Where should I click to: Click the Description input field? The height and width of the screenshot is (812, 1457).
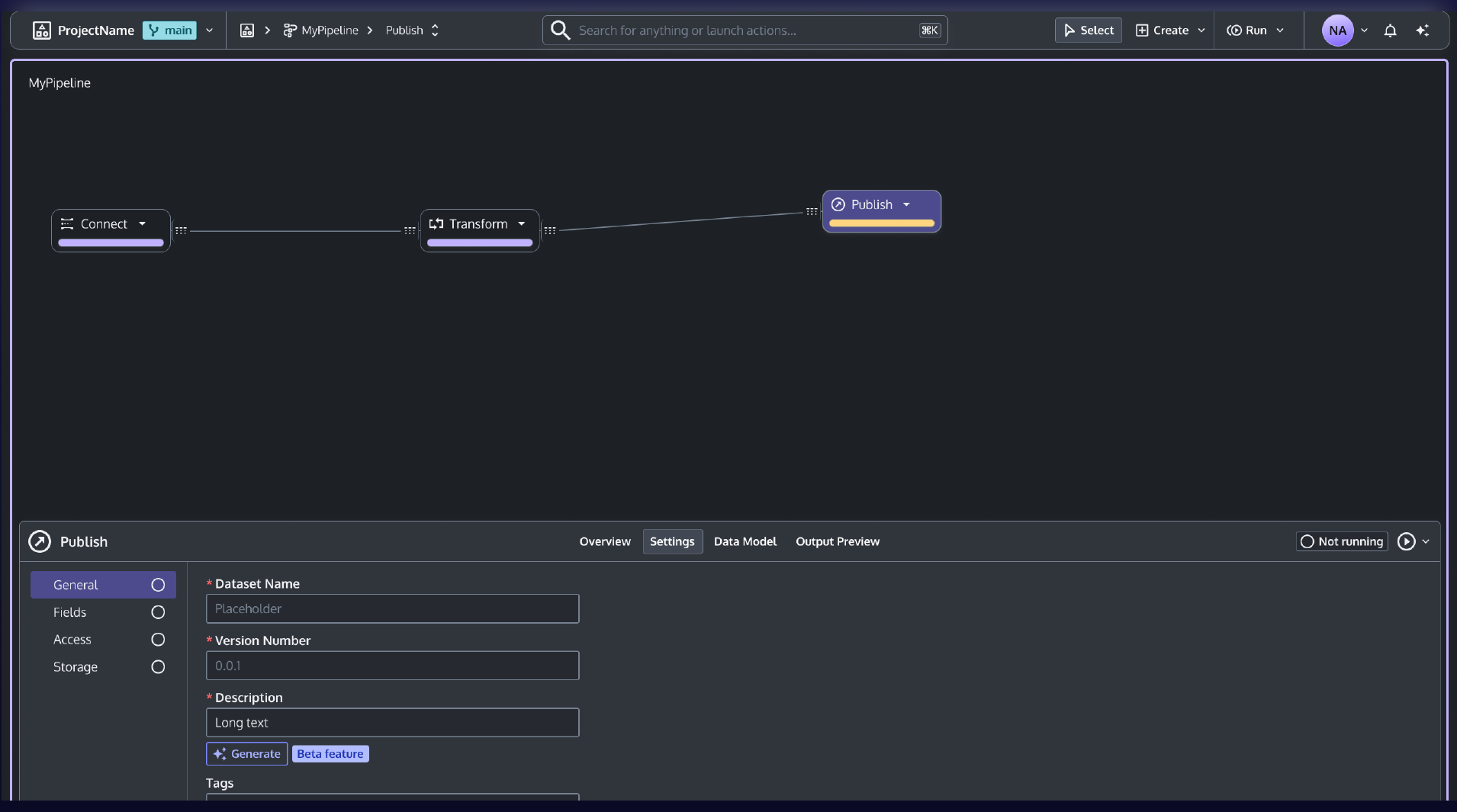[x=392, y=723]
